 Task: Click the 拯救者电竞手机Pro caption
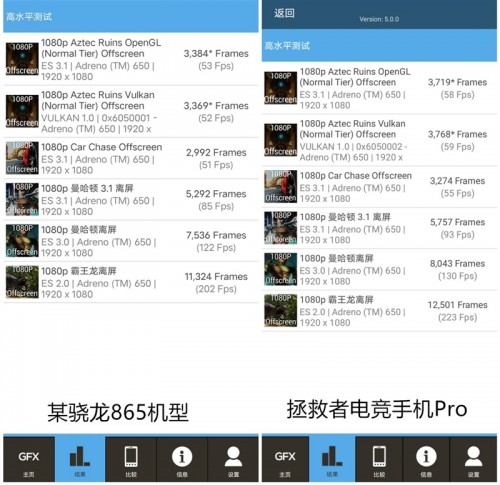(x=377, y=409)
